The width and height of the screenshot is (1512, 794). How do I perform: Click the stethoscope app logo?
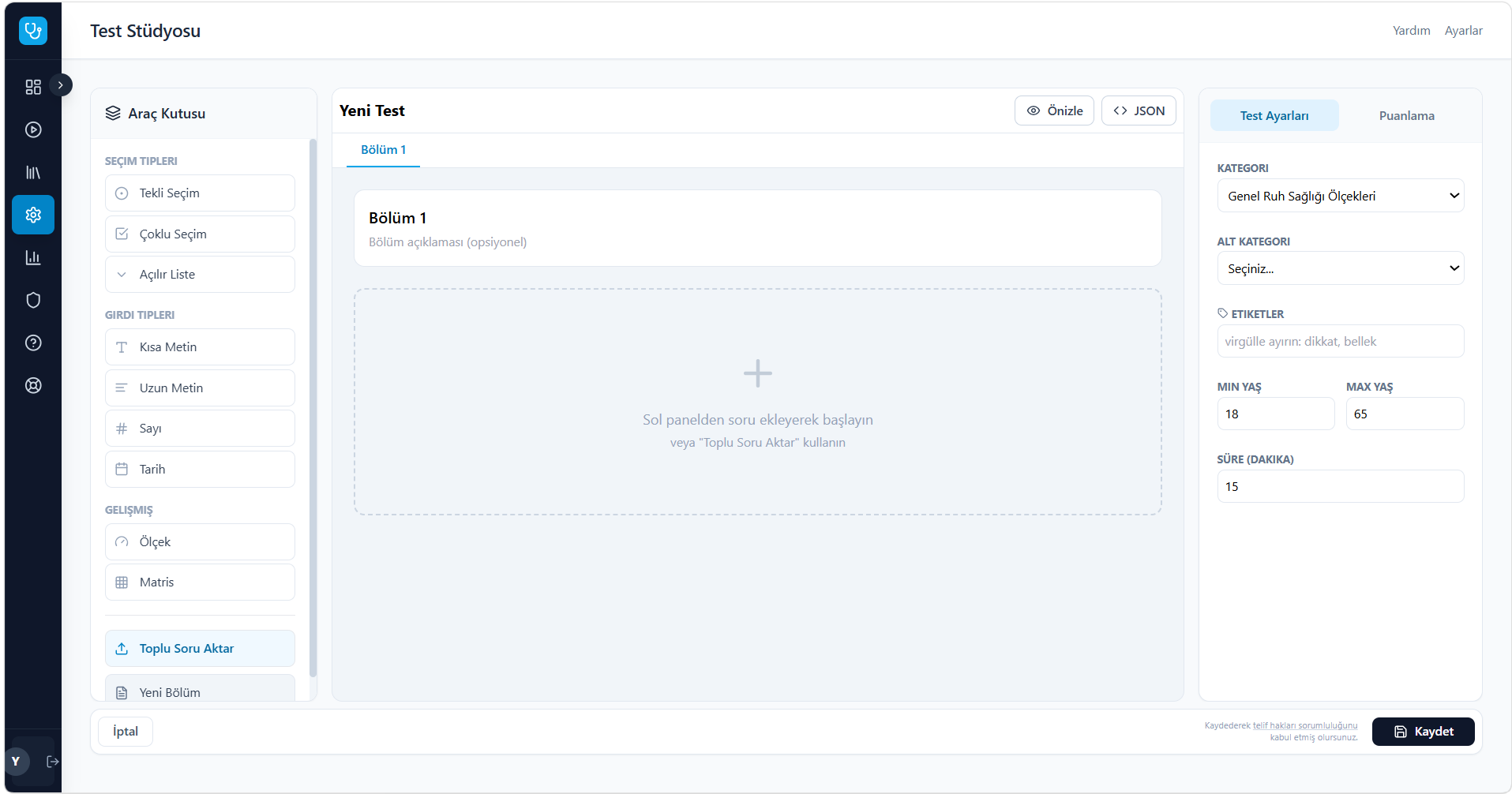pyautogui.click(x=33, y=31)
